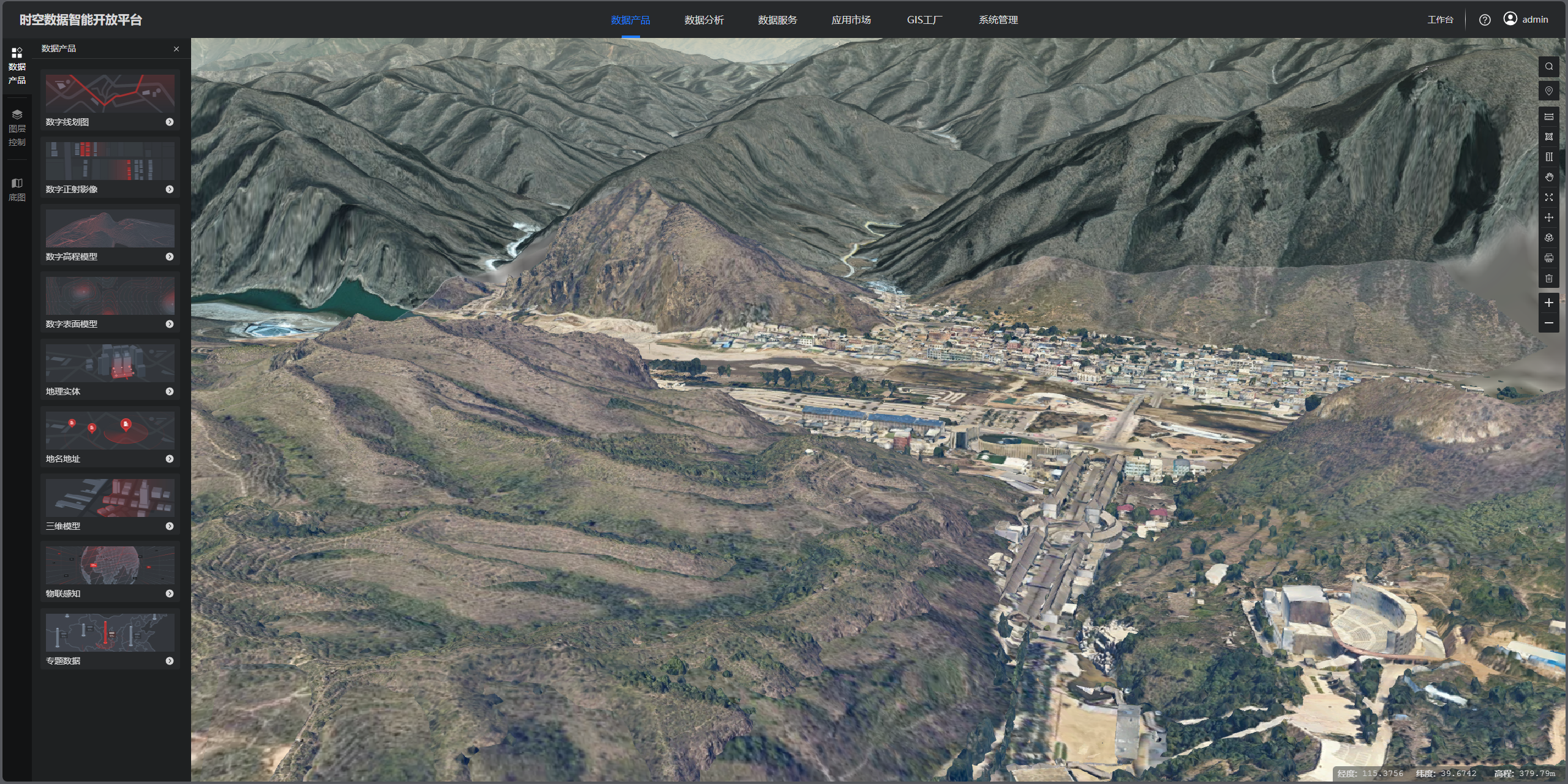Click the 3D cube rotate icon
Screen dimensions: 1568x784
pos(1548,238)
